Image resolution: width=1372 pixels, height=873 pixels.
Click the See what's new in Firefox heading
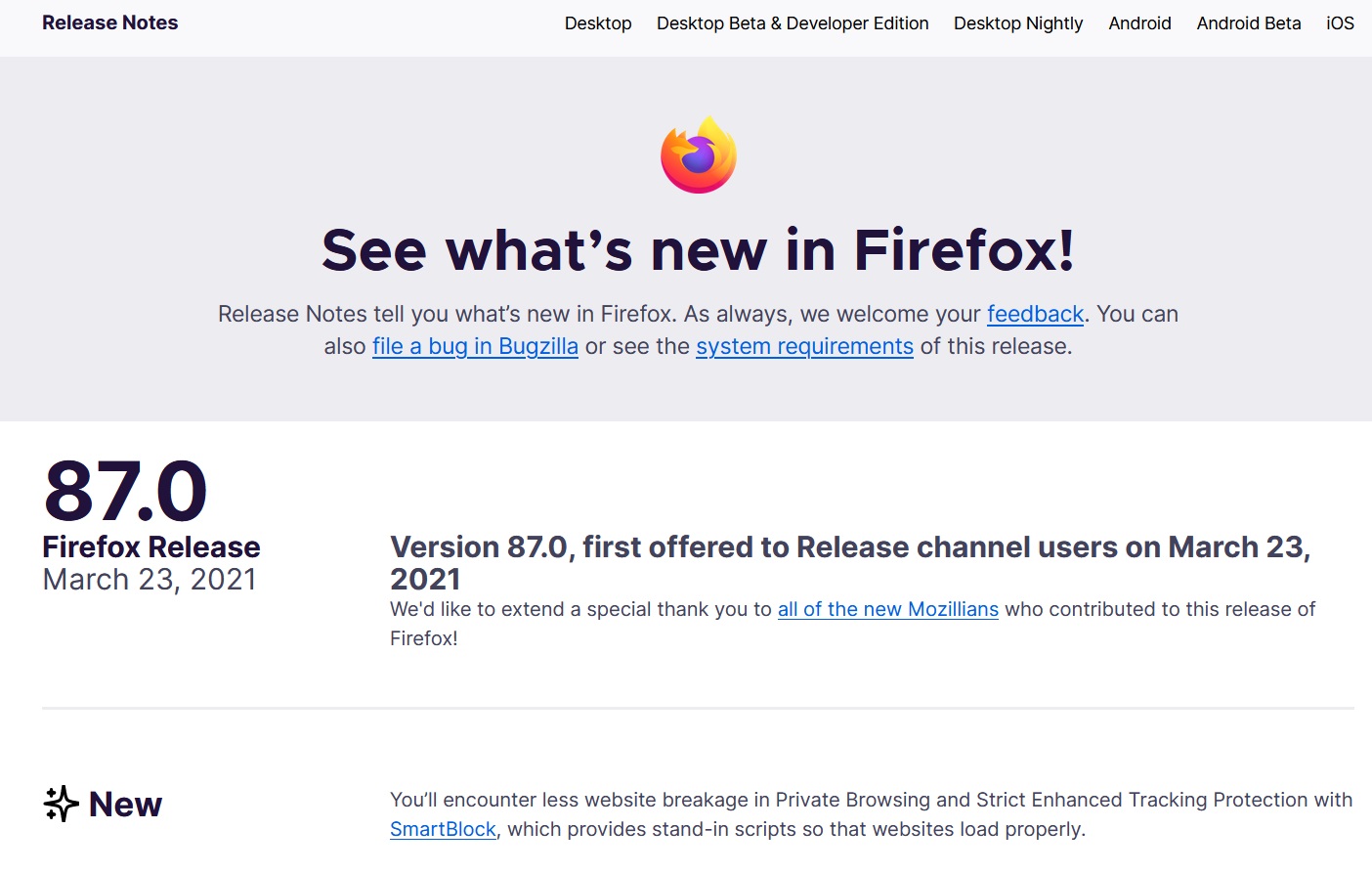click(699, 249)
